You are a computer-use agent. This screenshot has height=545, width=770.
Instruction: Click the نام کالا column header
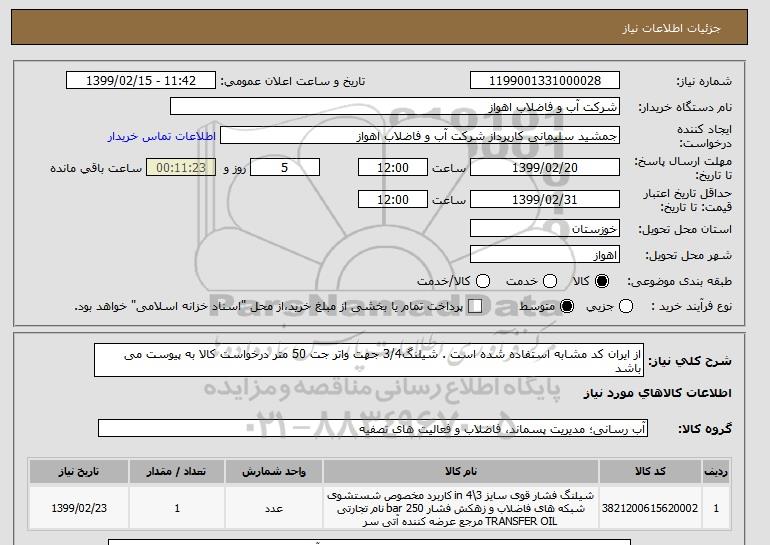461,471
